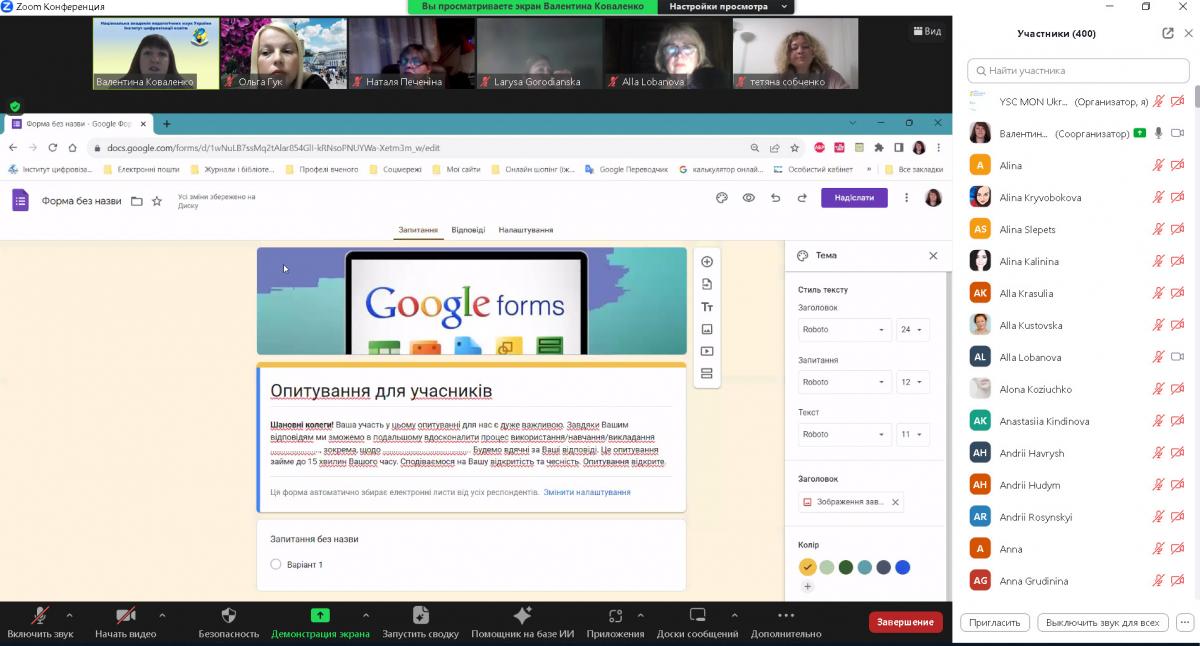Add custom color plus button
This screenshot has height=646, width=1200.
pos(808,587)
